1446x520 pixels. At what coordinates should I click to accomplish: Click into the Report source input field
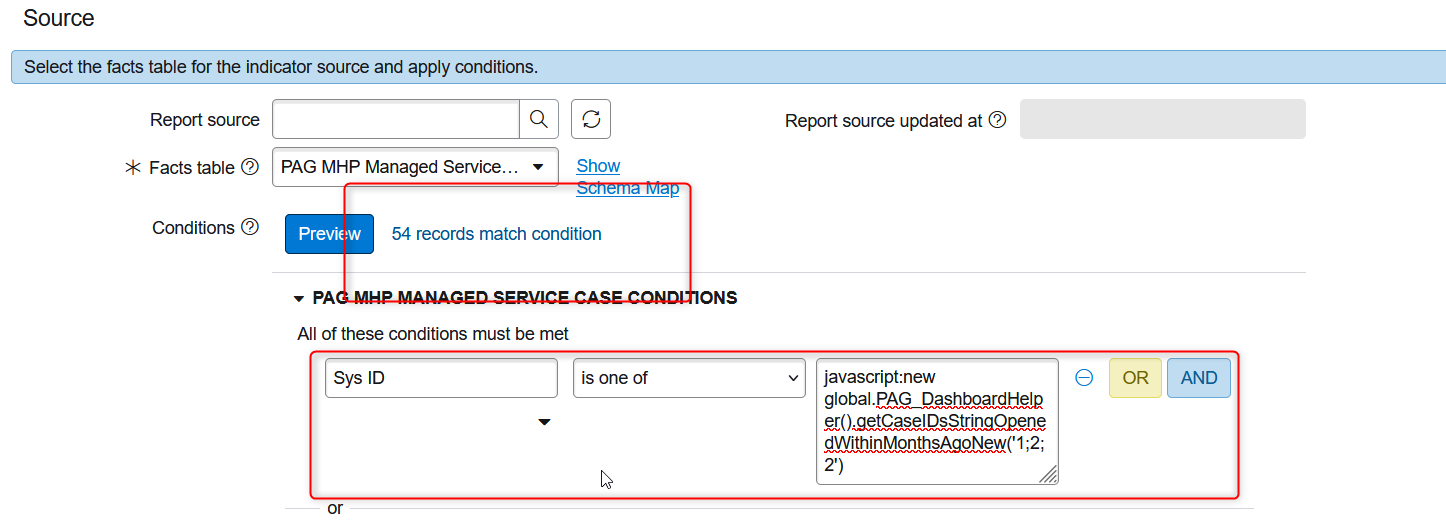(x=395, y=120)
